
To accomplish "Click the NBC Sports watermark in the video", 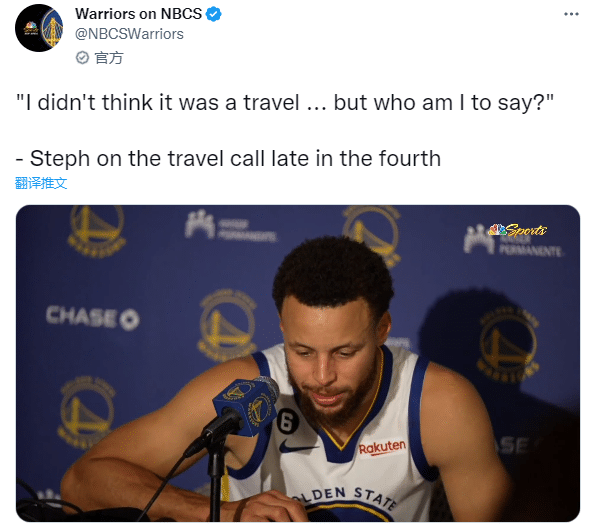I will tap(518, 230).
